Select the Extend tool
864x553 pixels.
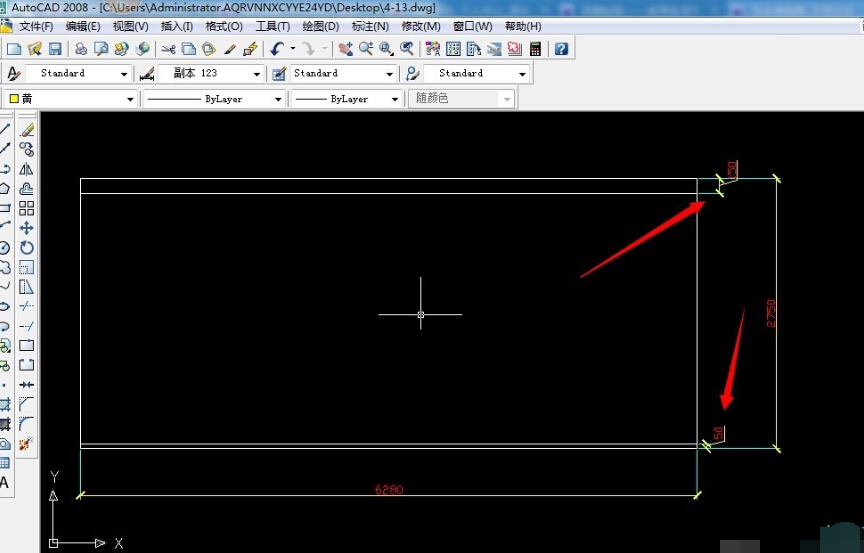tap(26, 326)
